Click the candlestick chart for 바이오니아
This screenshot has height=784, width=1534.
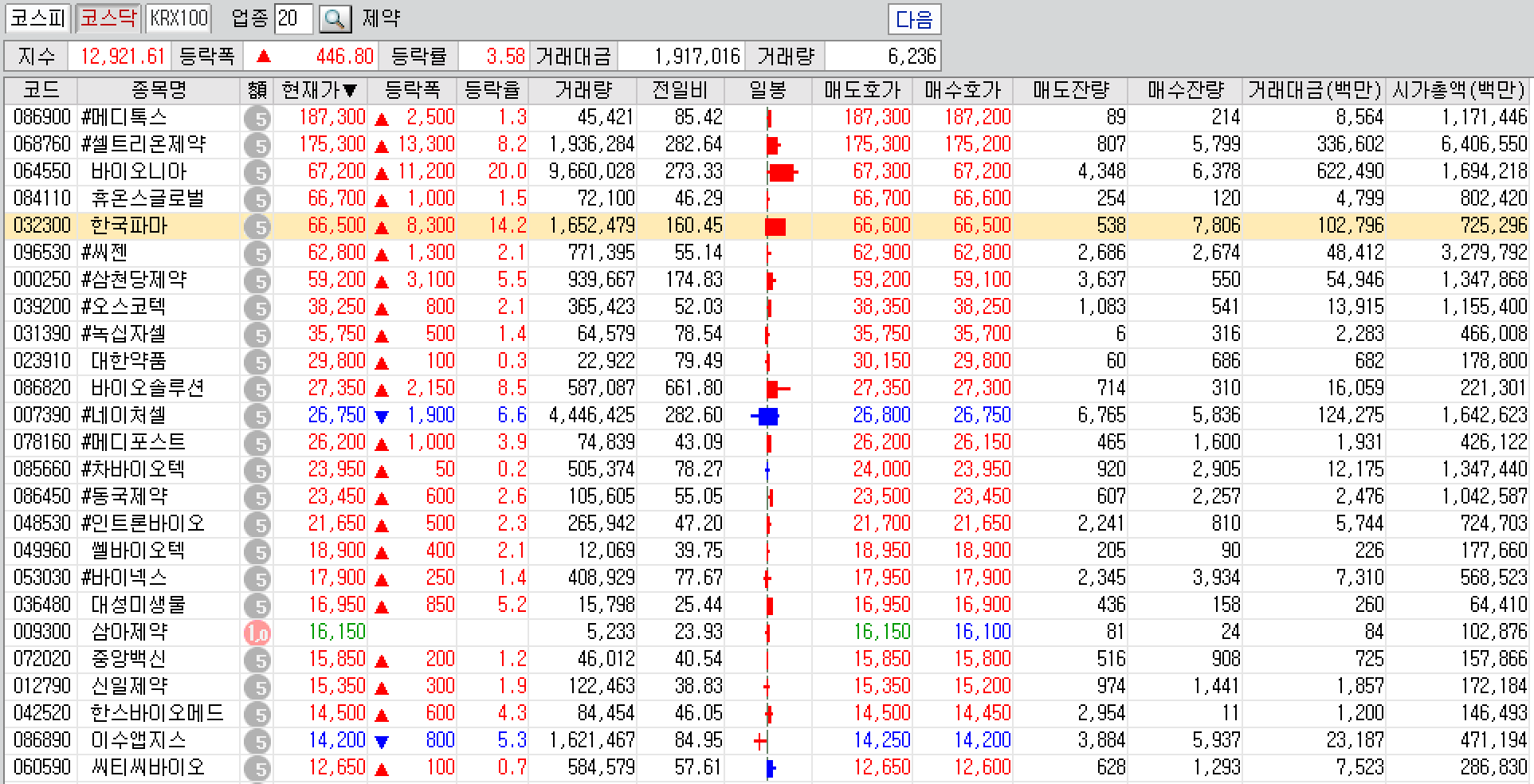tap(782, 172)
